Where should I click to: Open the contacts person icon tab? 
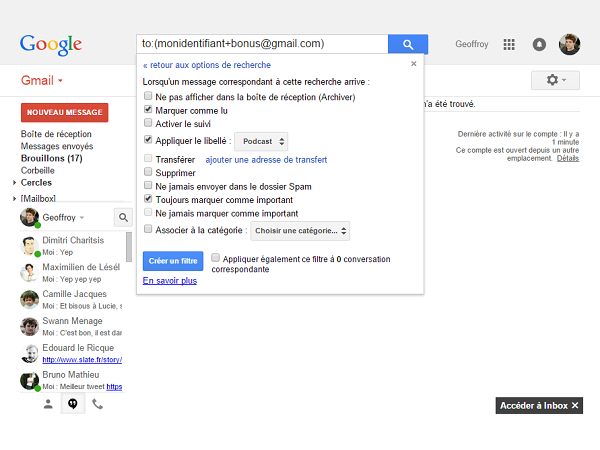[48, 404]
